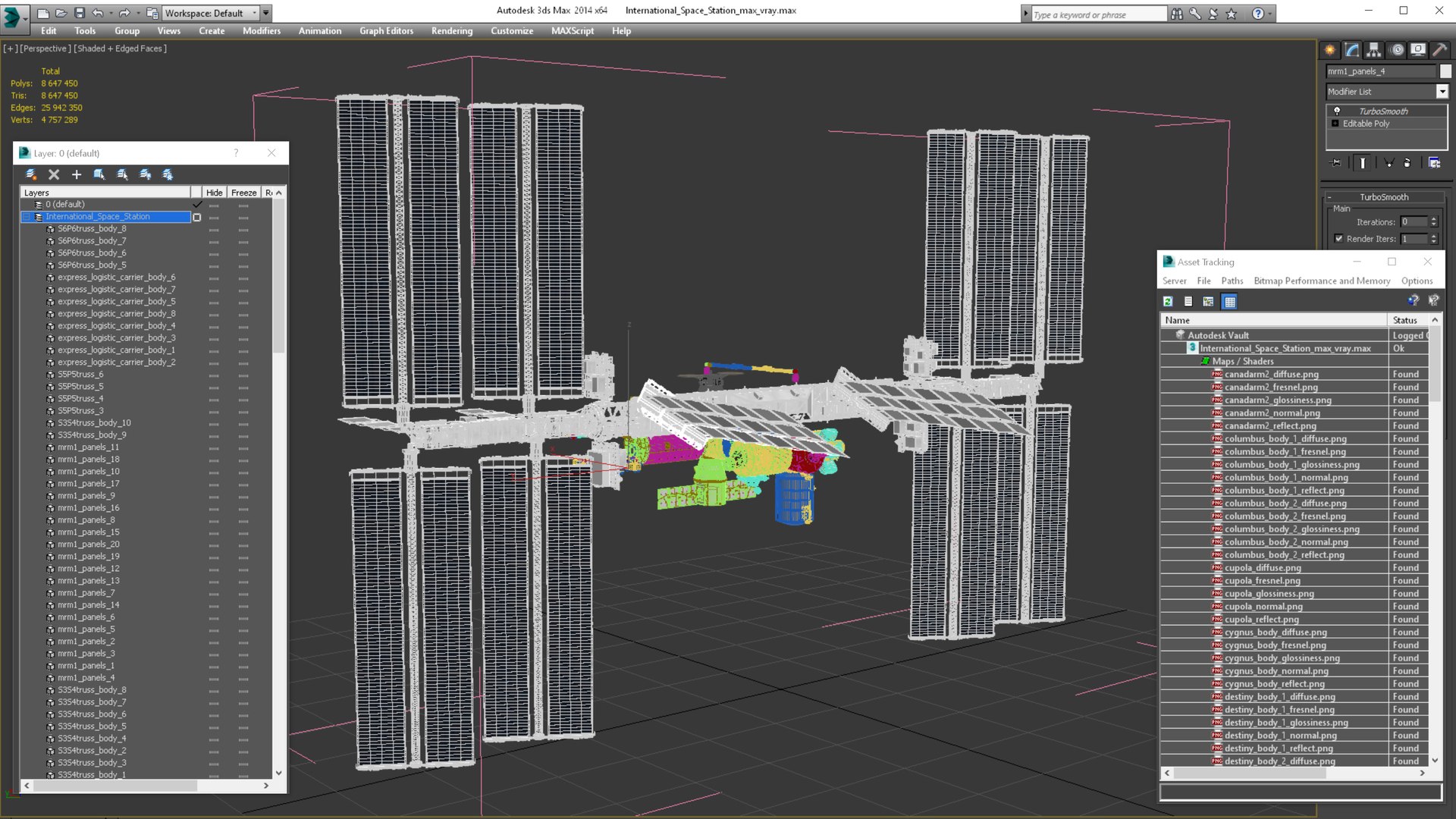Viewport: 1456px width, 819px height.
Task: Click Delete layer X icon
Action: [54, 174]
